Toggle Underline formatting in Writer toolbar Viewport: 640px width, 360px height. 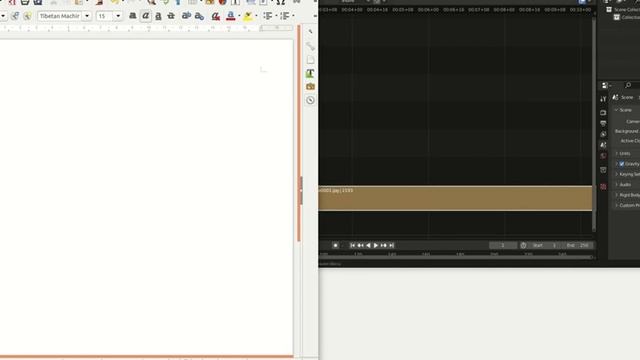pyautogui.click(x=158, y=16)
